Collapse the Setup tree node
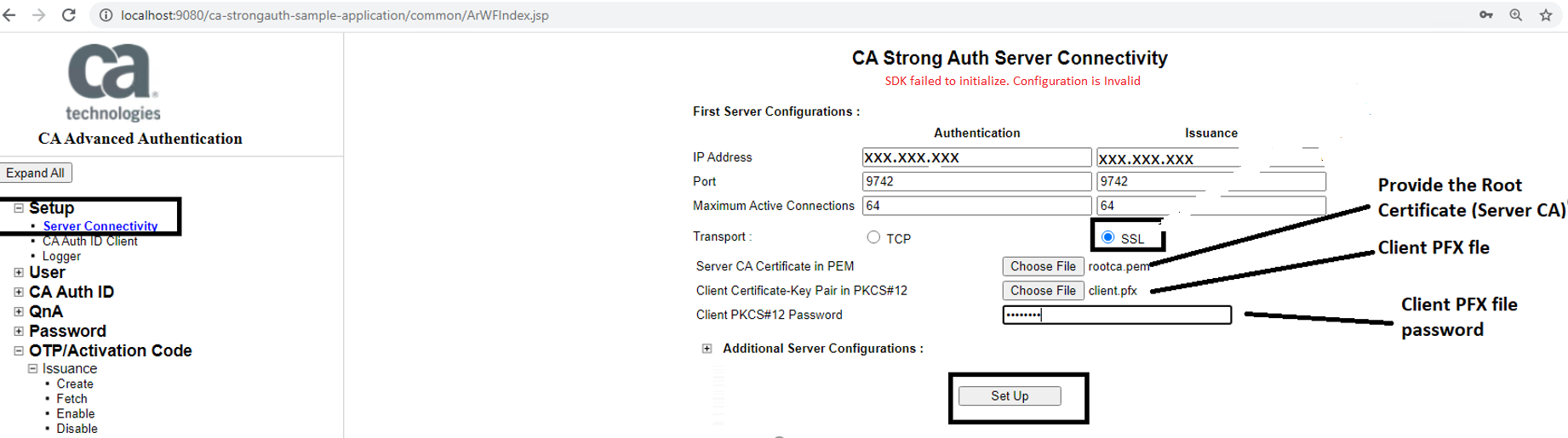 [19, 208]
